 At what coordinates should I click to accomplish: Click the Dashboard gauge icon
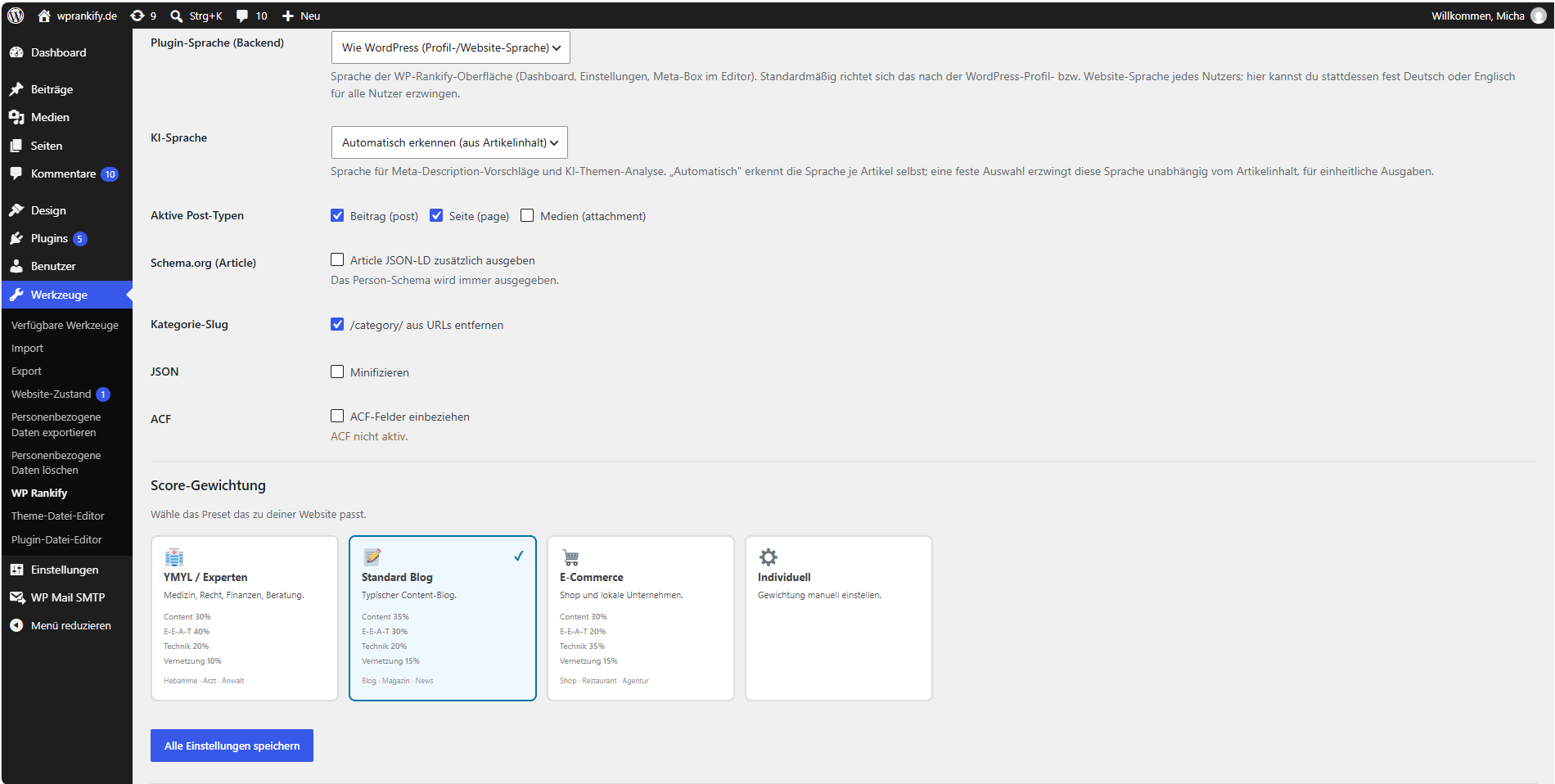(16, 52)
